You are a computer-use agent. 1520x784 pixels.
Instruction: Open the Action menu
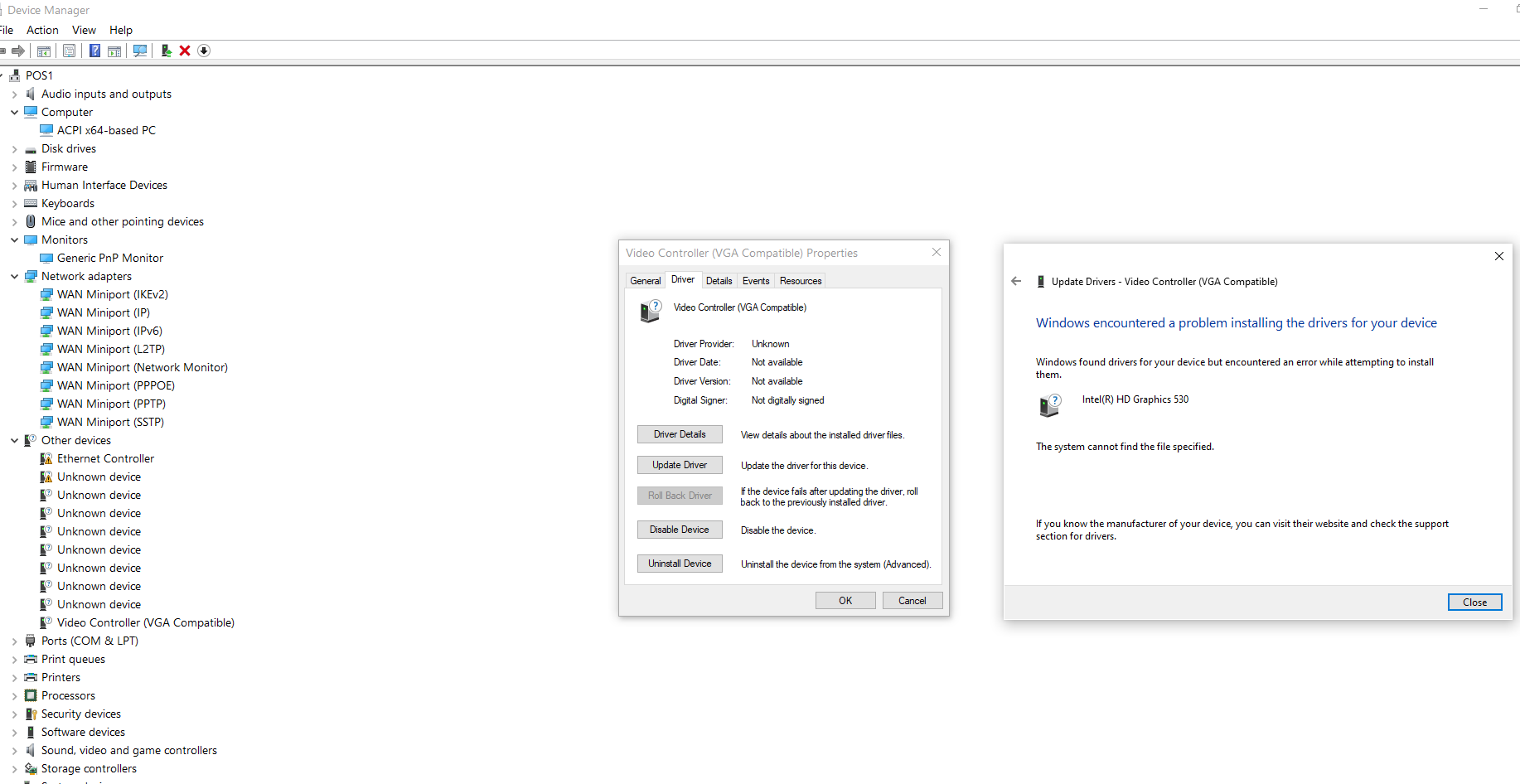tap(42, 30)
